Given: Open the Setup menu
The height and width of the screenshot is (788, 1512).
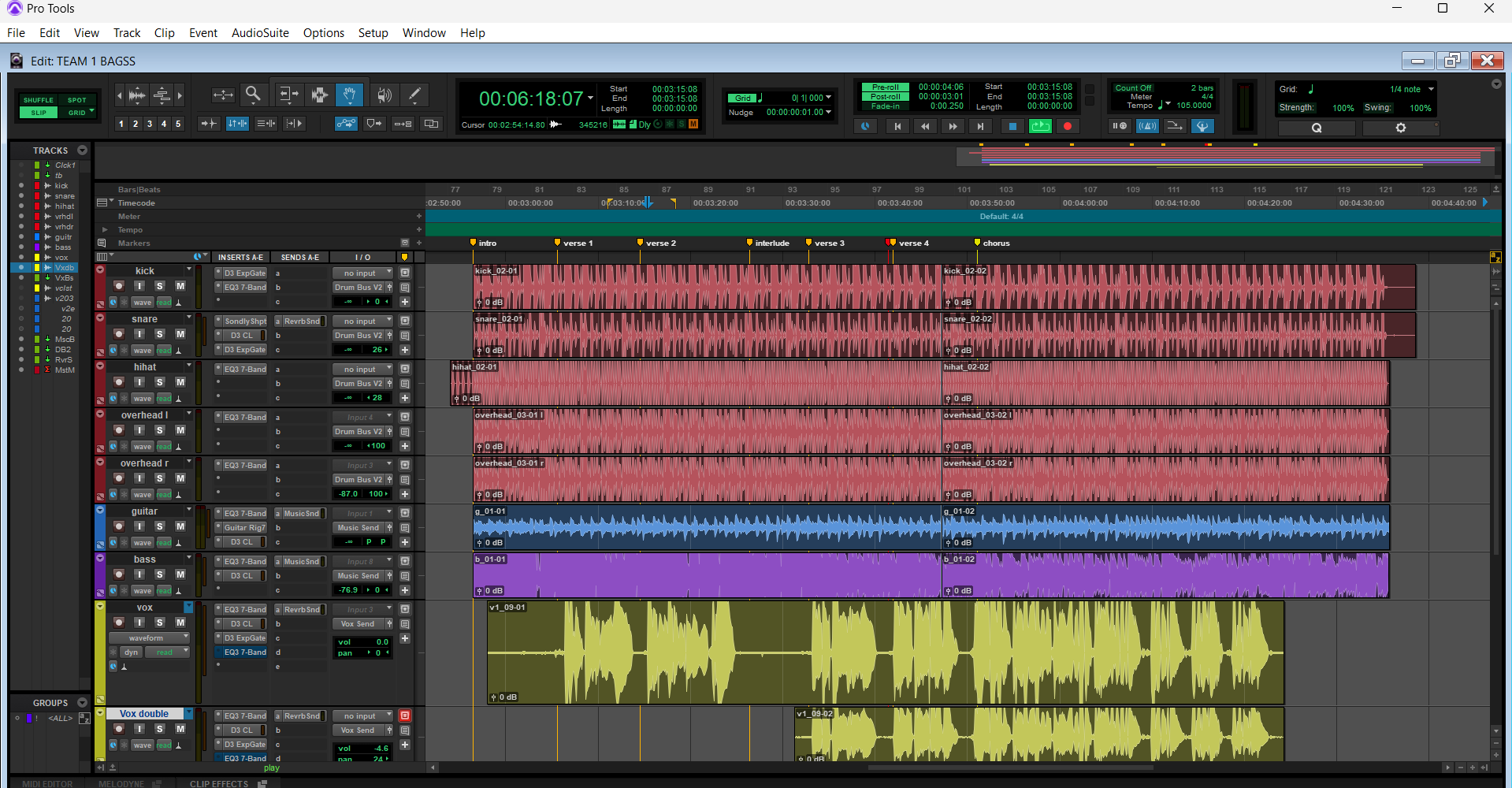Looking at the screenshot, I should (x=373, y=32).
